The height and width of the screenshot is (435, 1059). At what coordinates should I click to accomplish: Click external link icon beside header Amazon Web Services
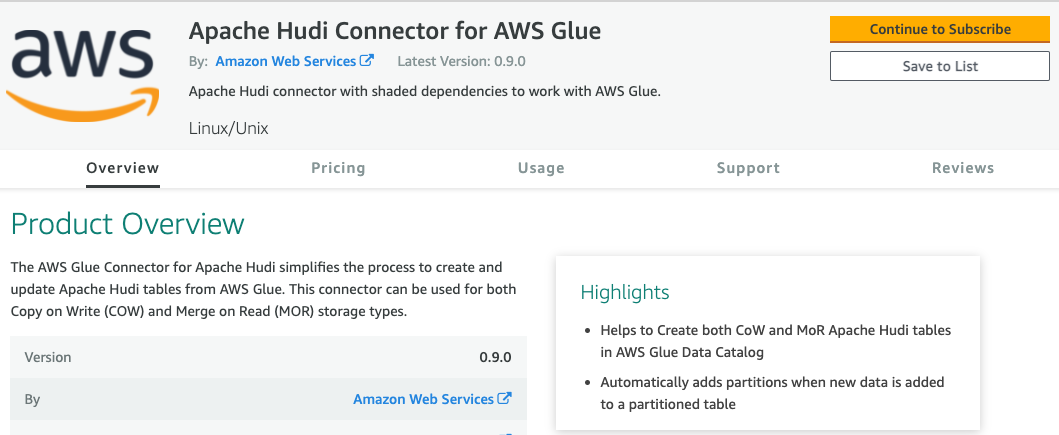[x=367, y=61]
